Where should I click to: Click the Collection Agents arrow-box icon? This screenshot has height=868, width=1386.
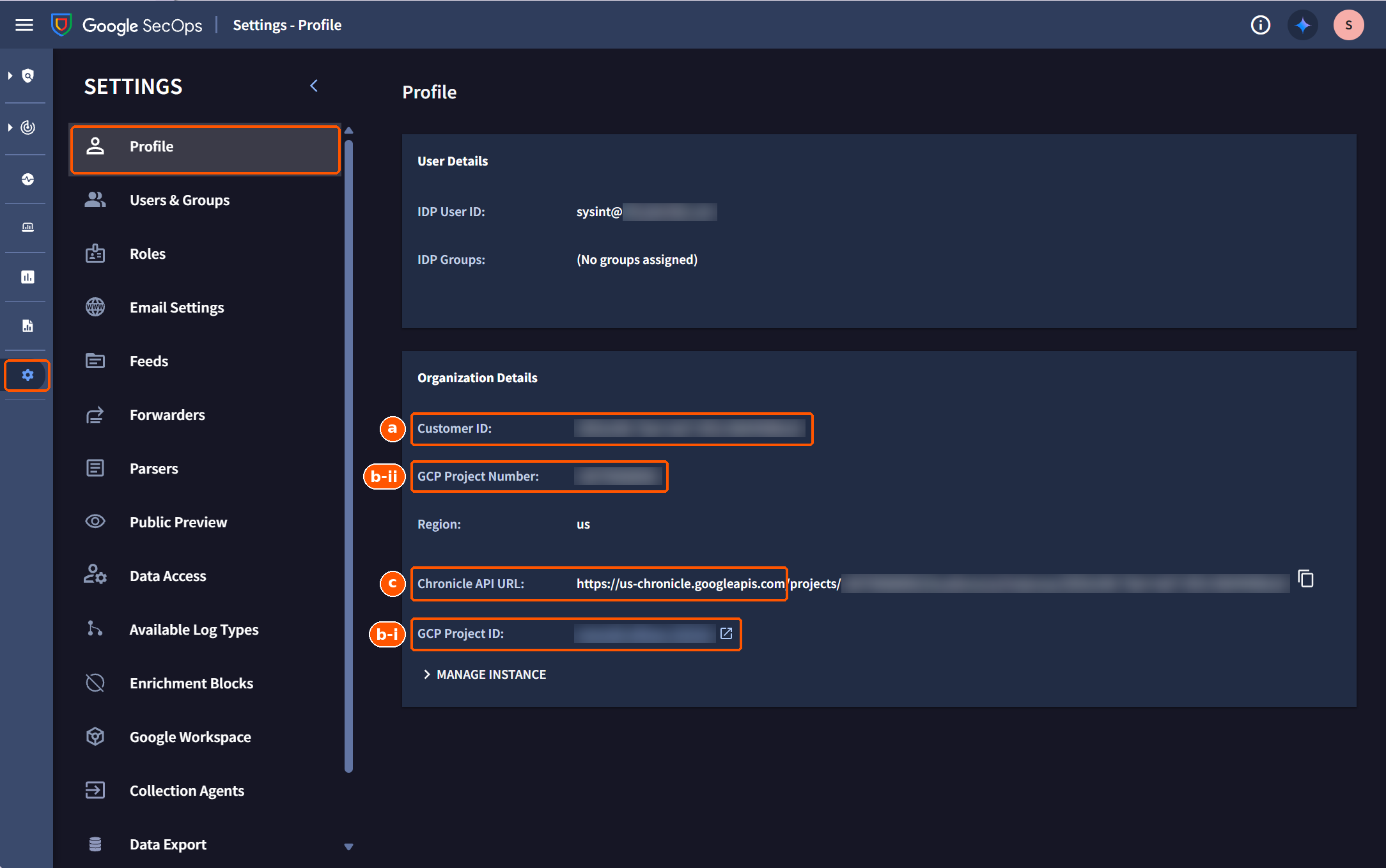click(95, 791)
